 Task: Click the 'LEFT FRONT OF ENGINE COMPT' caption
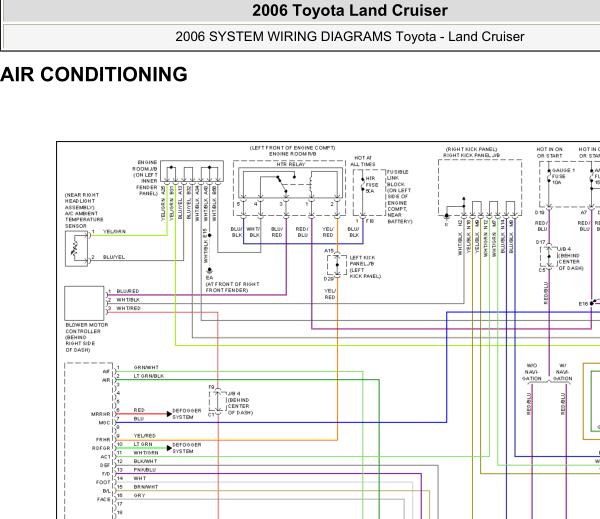point(292,148)
